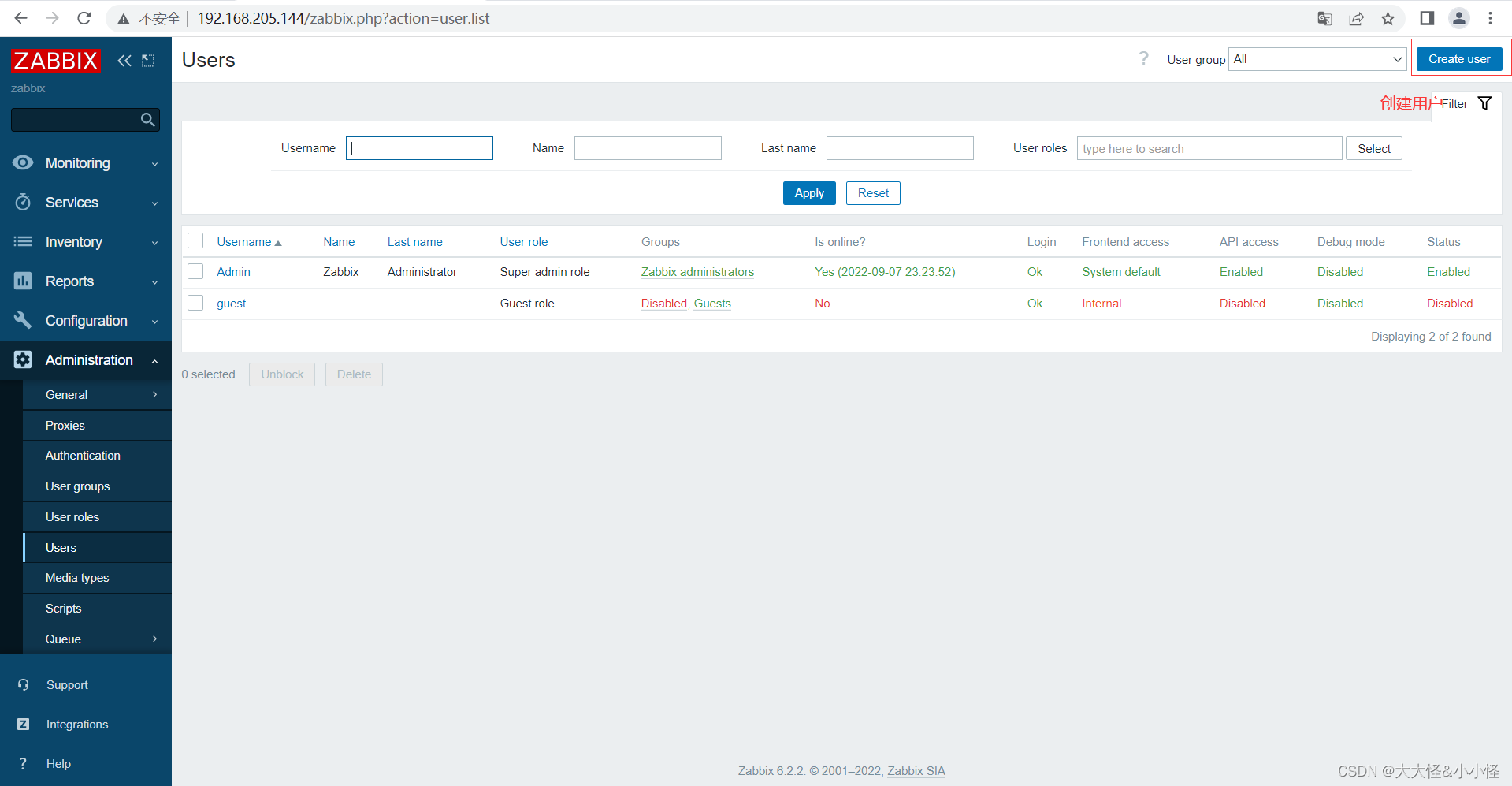Collapse the Administration menu chevron

point(154,361)
